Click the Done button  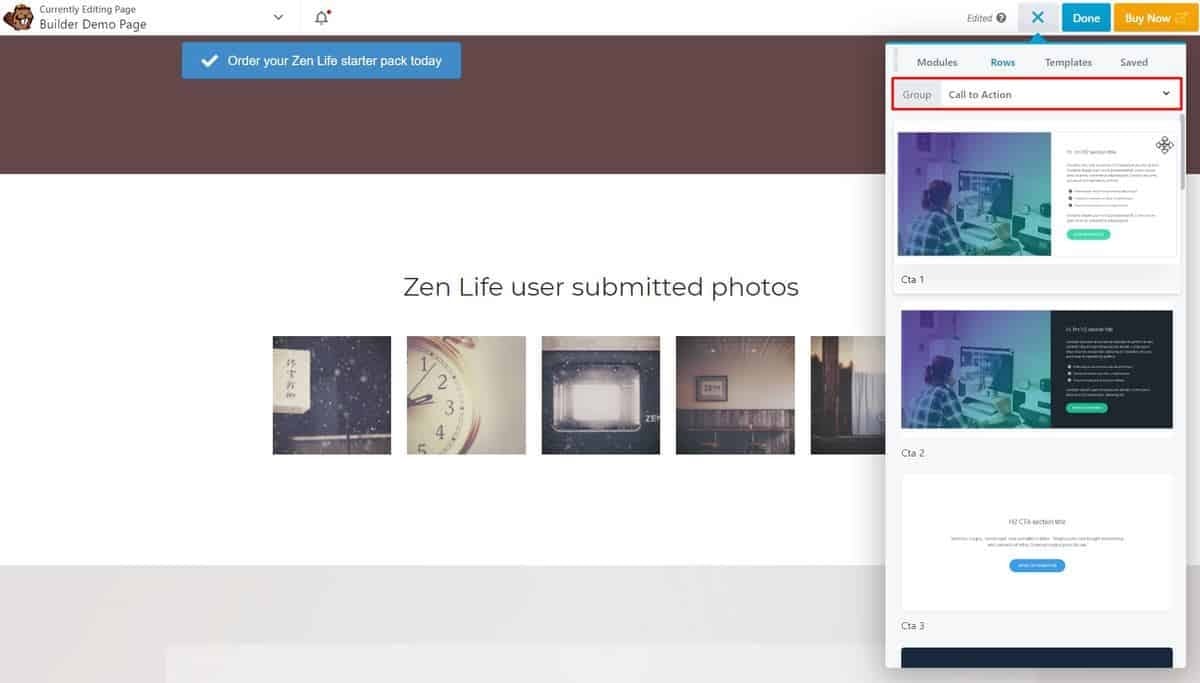(x=1086, y=17)
